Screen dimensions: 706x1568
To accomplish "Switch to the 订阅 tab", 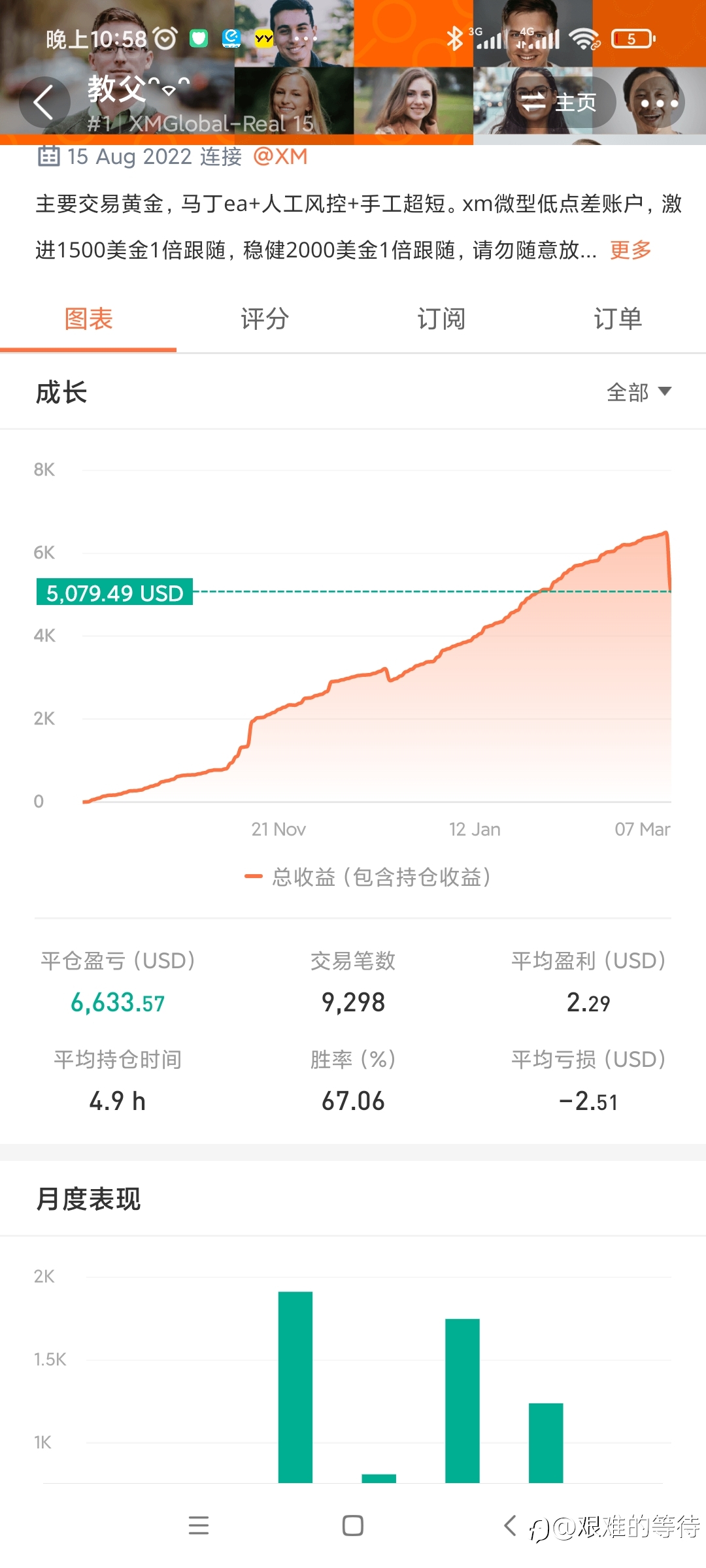I will (441, 319).
